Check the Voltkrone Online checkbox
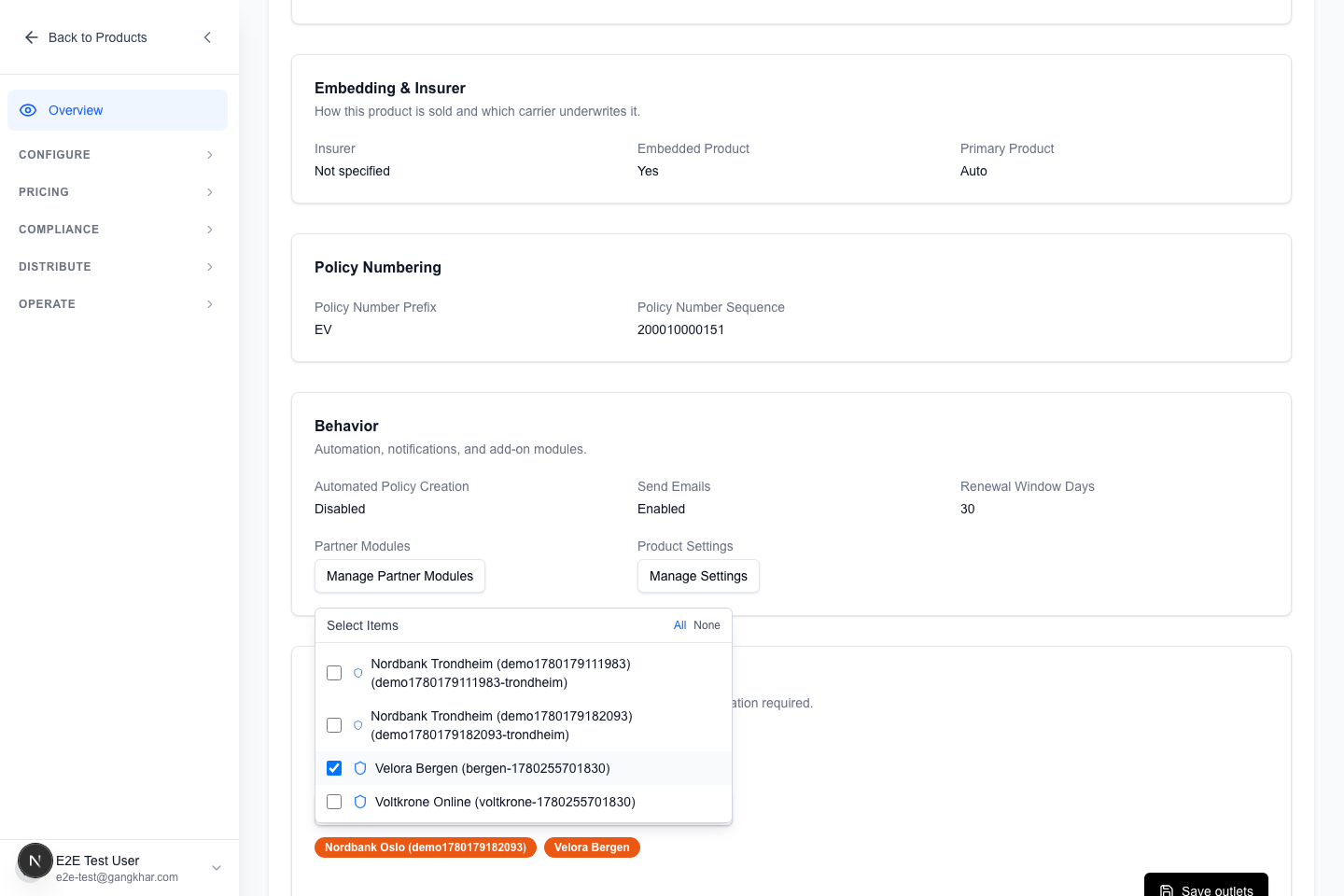The height and width of the screenshot is (896, 1344). [334, 802]
